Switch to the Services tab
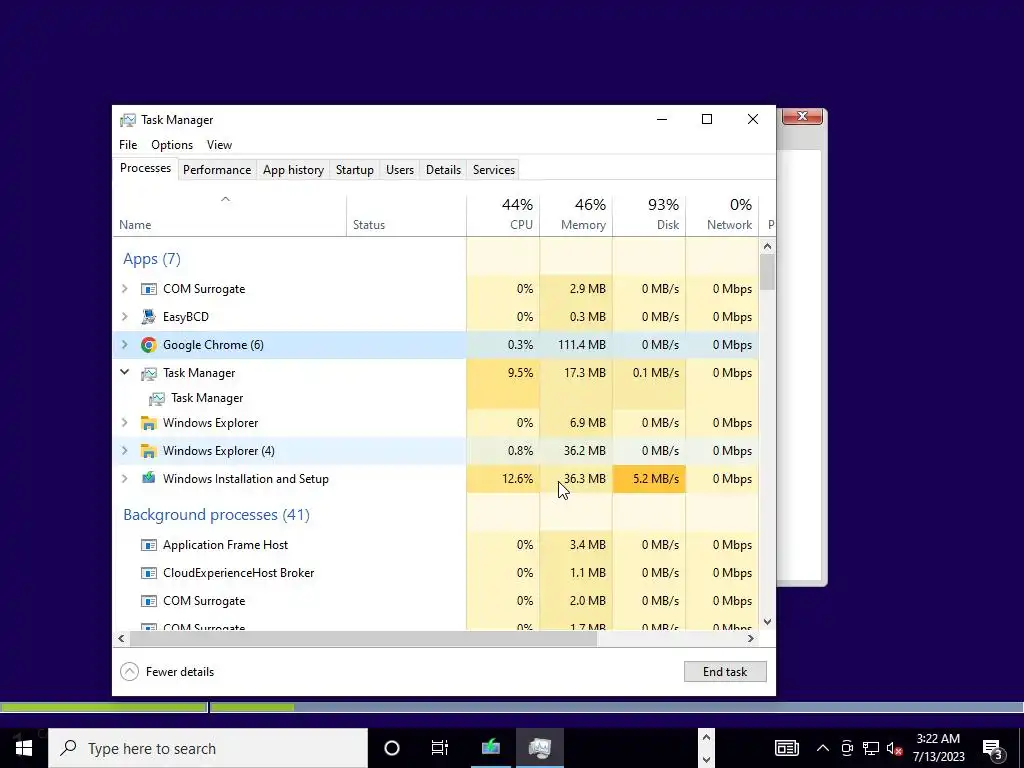This screenshot has height=768, width=1024. coord(494,170)
